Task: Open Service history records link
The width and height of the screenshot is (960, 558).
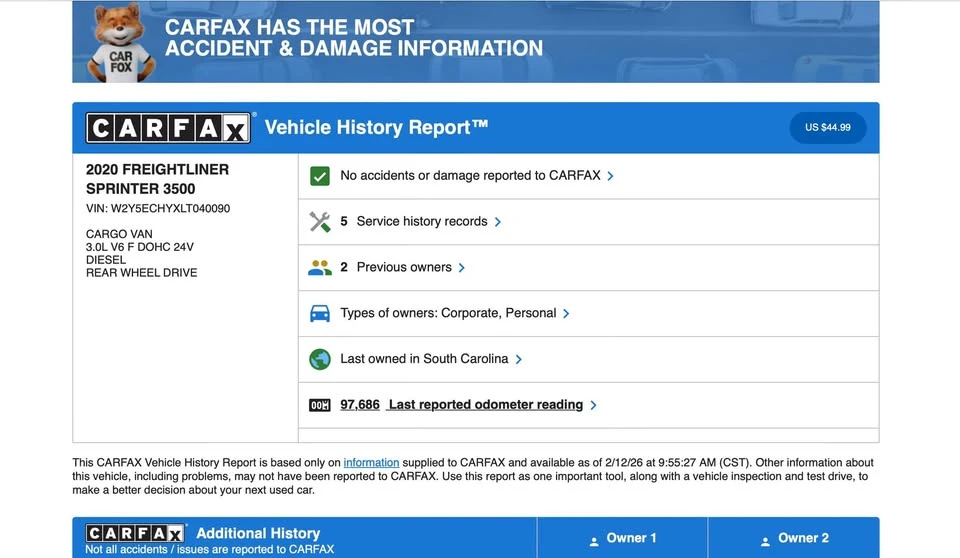Action: [422, 221]
